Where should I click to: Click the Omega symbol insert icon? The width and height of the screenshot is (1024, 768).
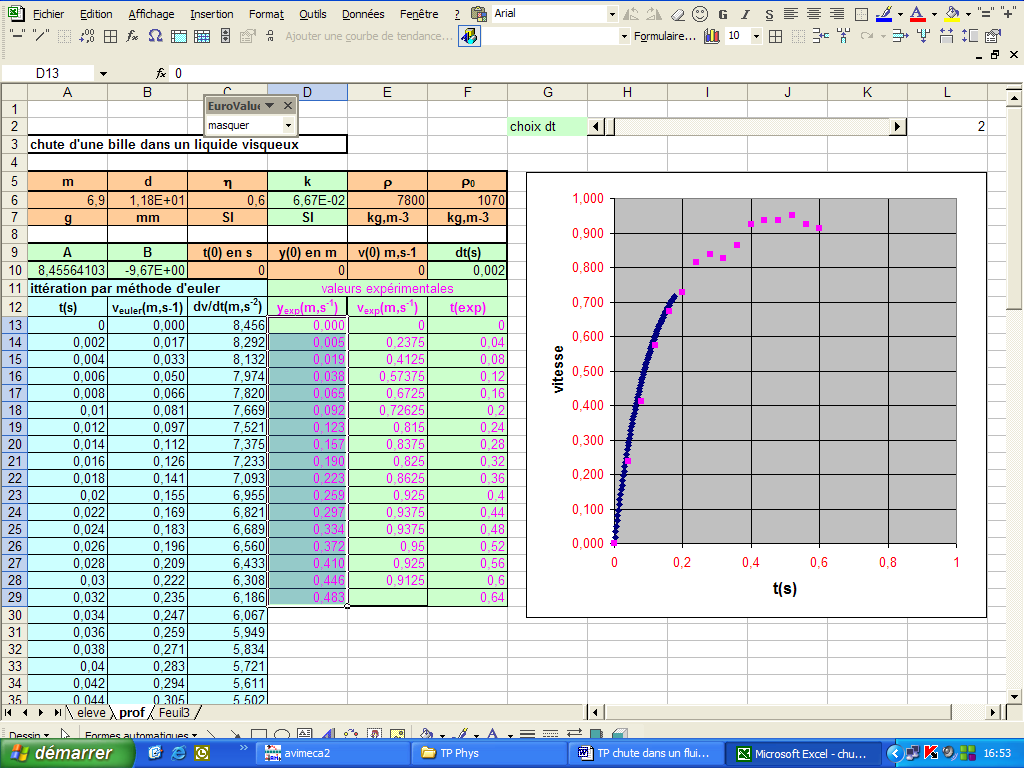point(155,36)
